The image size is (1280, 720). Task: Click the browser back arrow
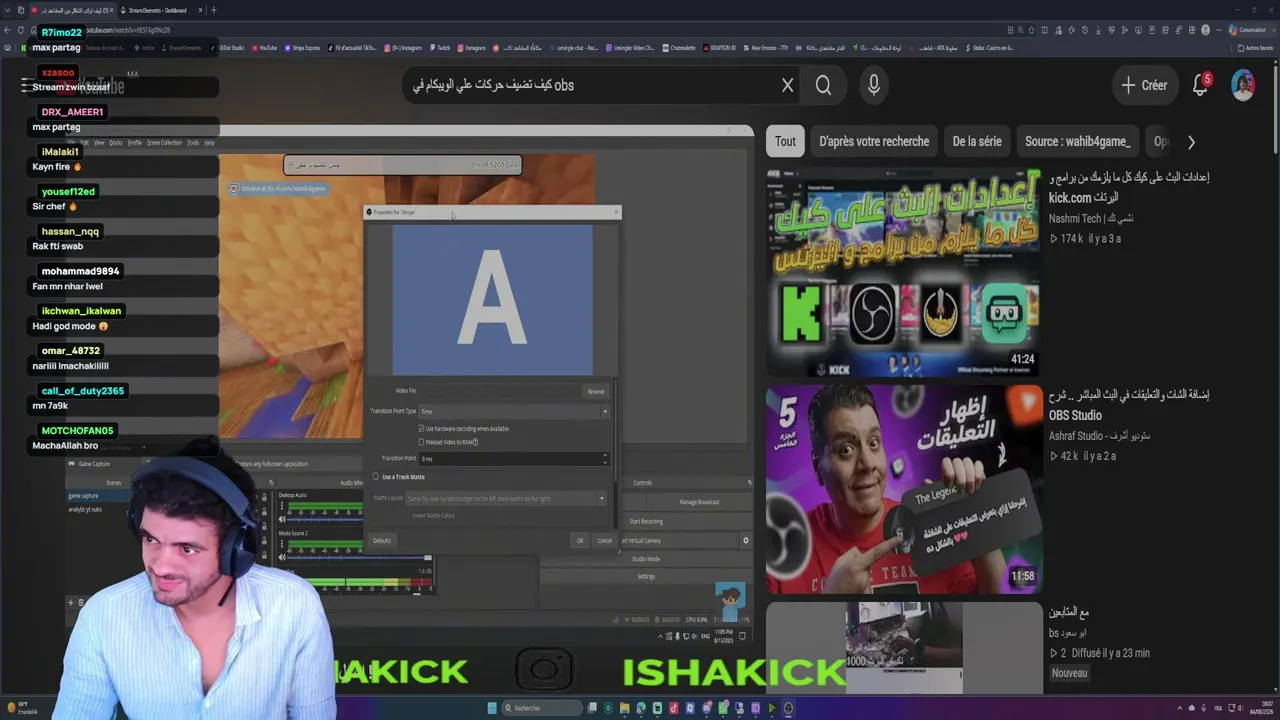tap(8, 30)
